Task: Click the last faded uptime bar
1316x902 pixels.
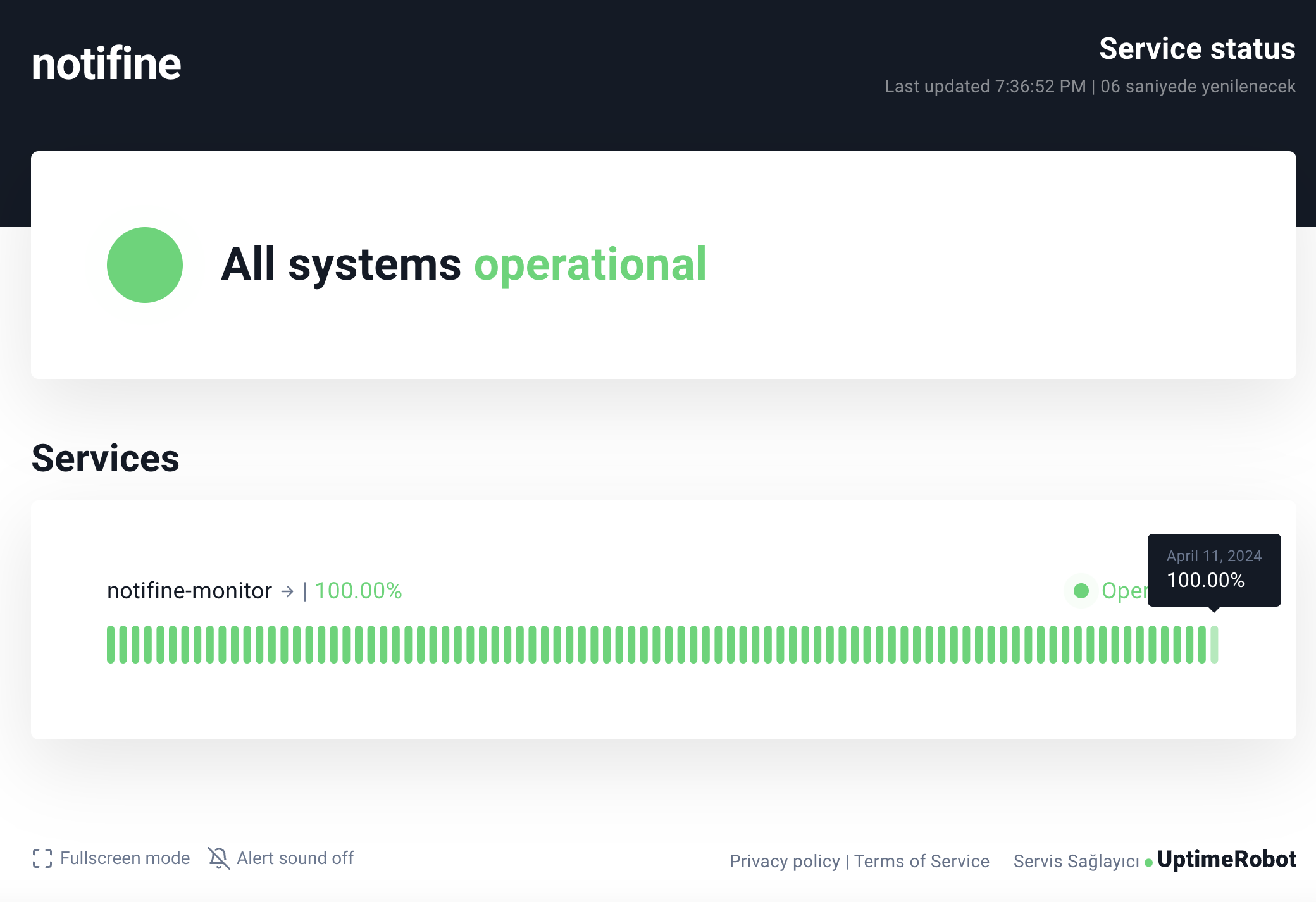Action: 1214,645
